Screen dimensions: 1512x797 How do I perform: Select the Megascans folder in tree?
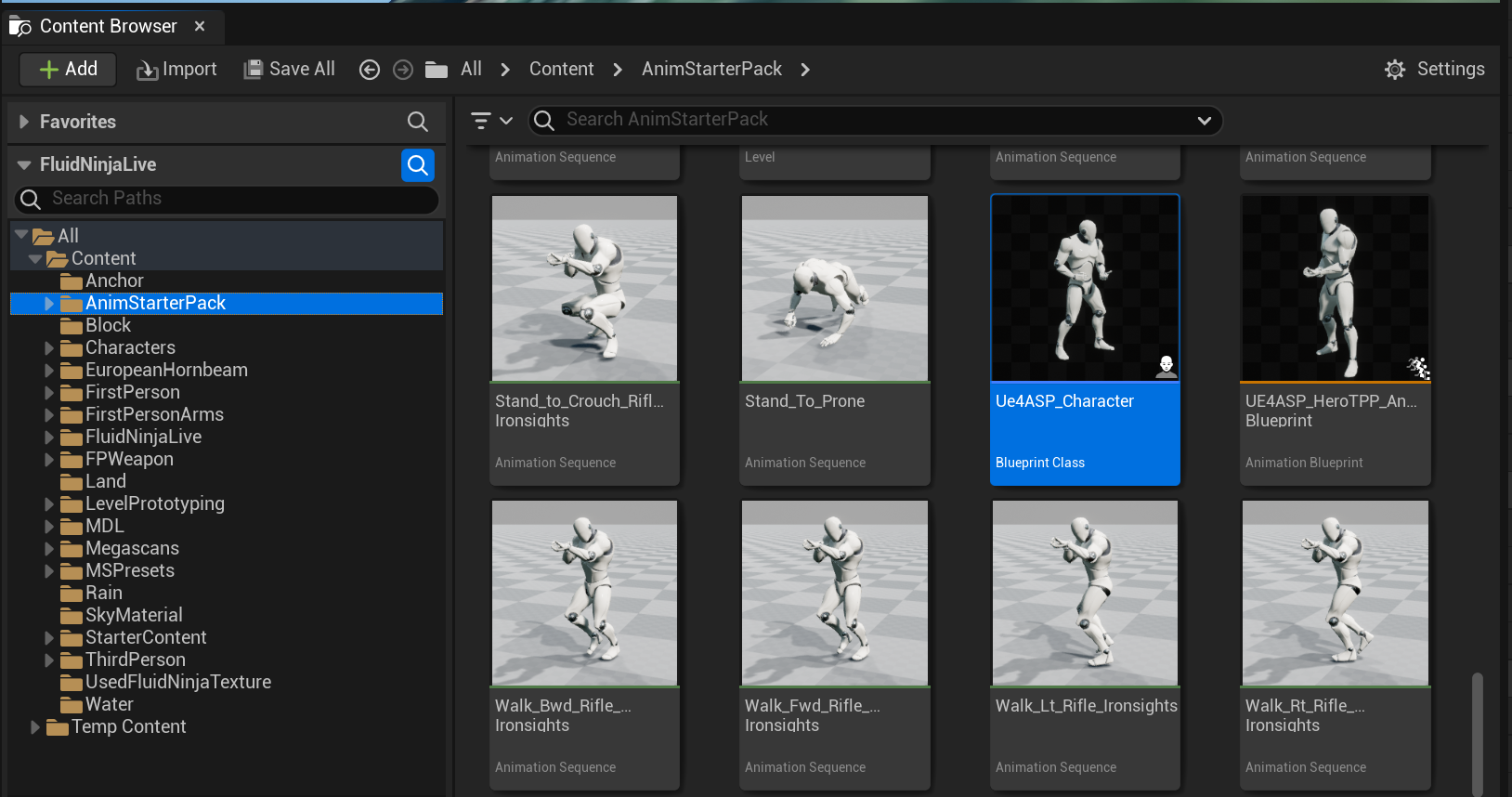pos(132,549)
